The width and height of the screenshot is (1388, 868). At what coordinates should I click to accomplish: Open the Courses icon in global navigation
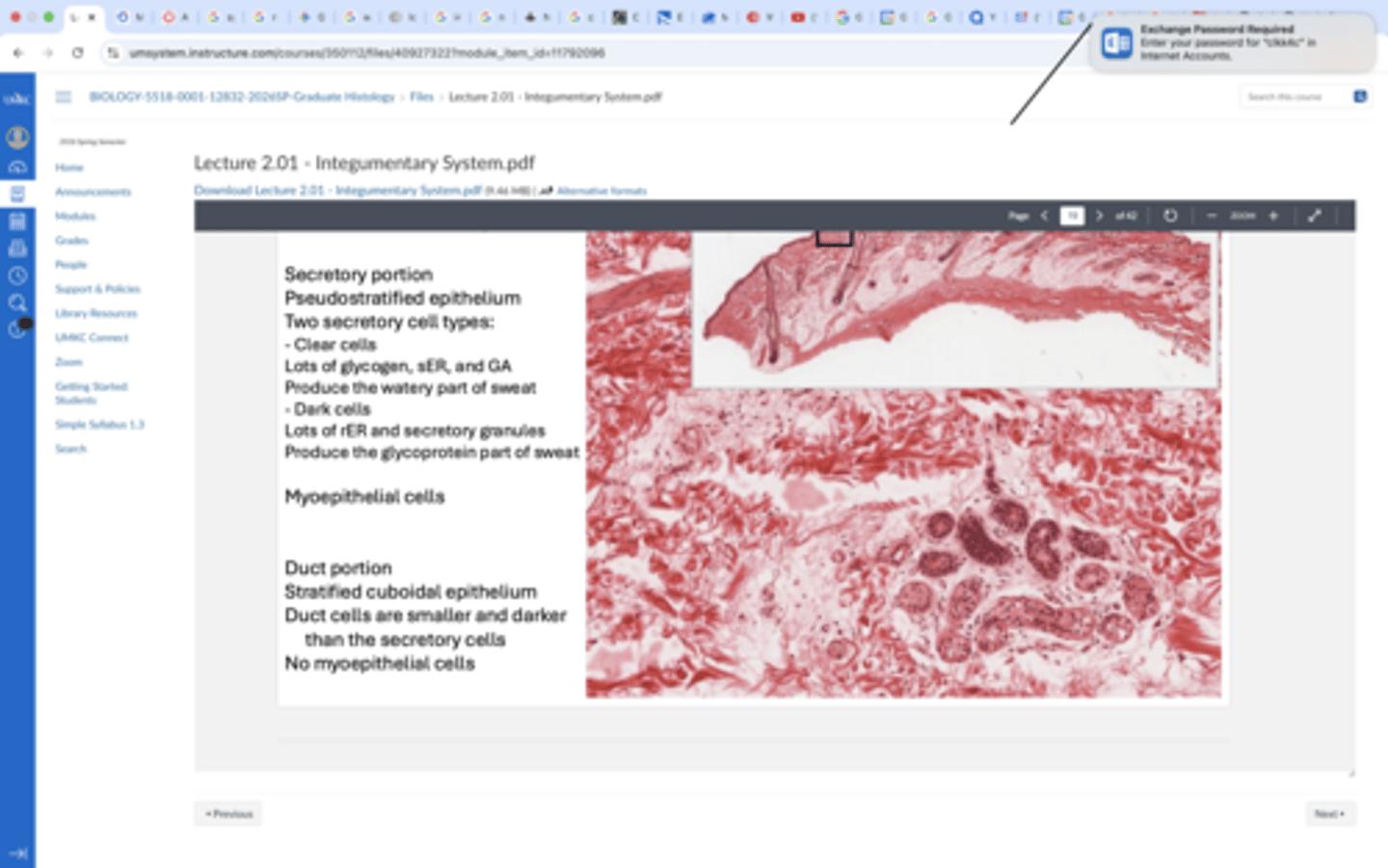[x=17, y=194]
